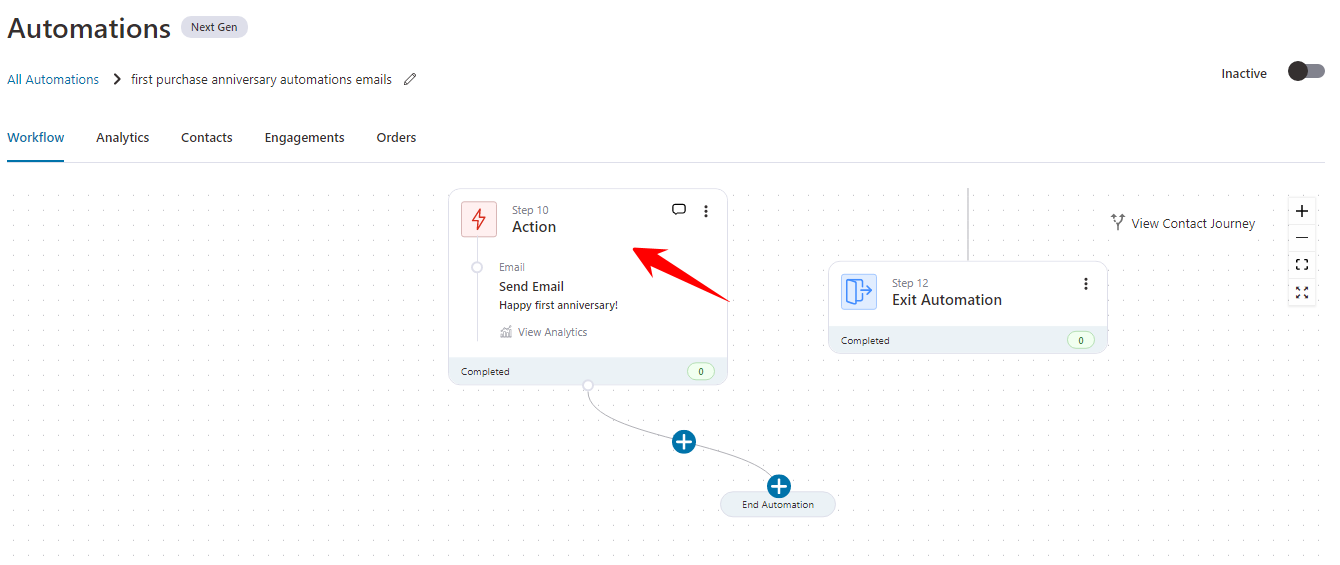The image size is (1340, 565).
Task: Switch to the Analytics tab
Action: pos(122,138)
